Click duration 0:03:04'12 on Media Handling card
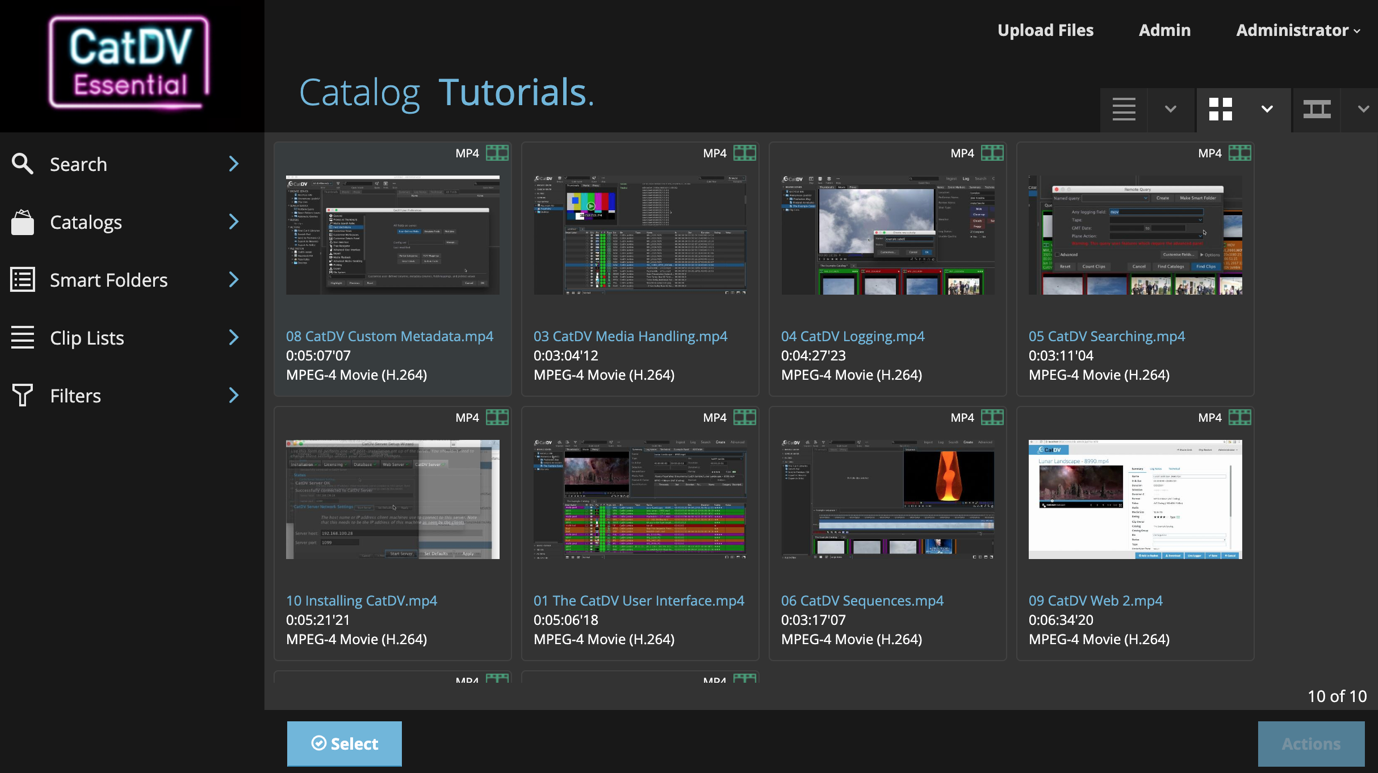 click(x=566, y=356)
